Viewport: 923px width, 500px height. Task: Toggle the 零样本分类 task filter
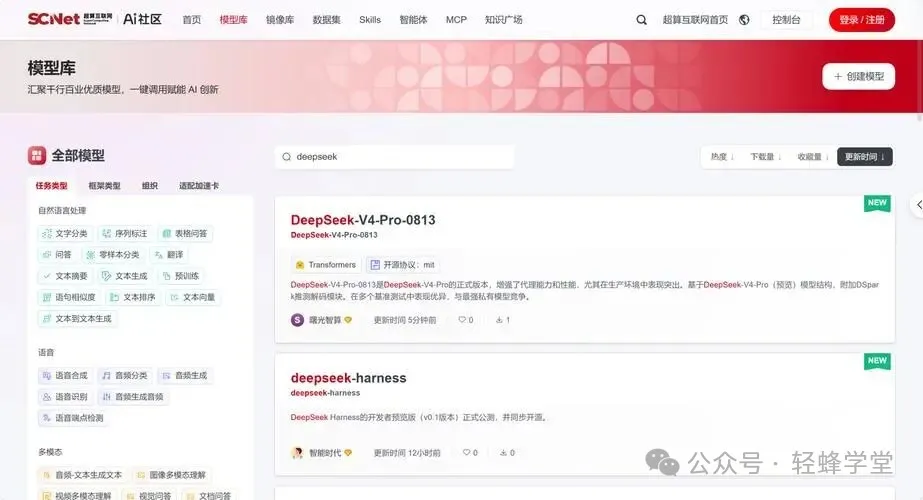click(x=112, y=255)
